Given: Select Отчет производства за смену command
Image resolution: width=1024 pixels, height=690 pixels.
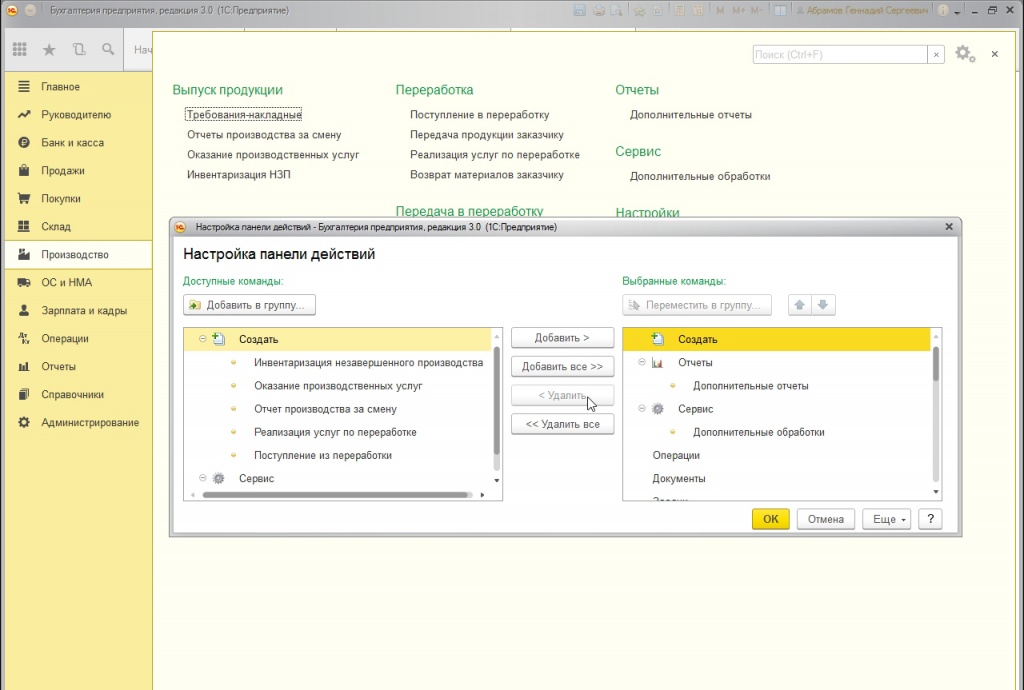Looking at the screenshot, I should 325,409.
